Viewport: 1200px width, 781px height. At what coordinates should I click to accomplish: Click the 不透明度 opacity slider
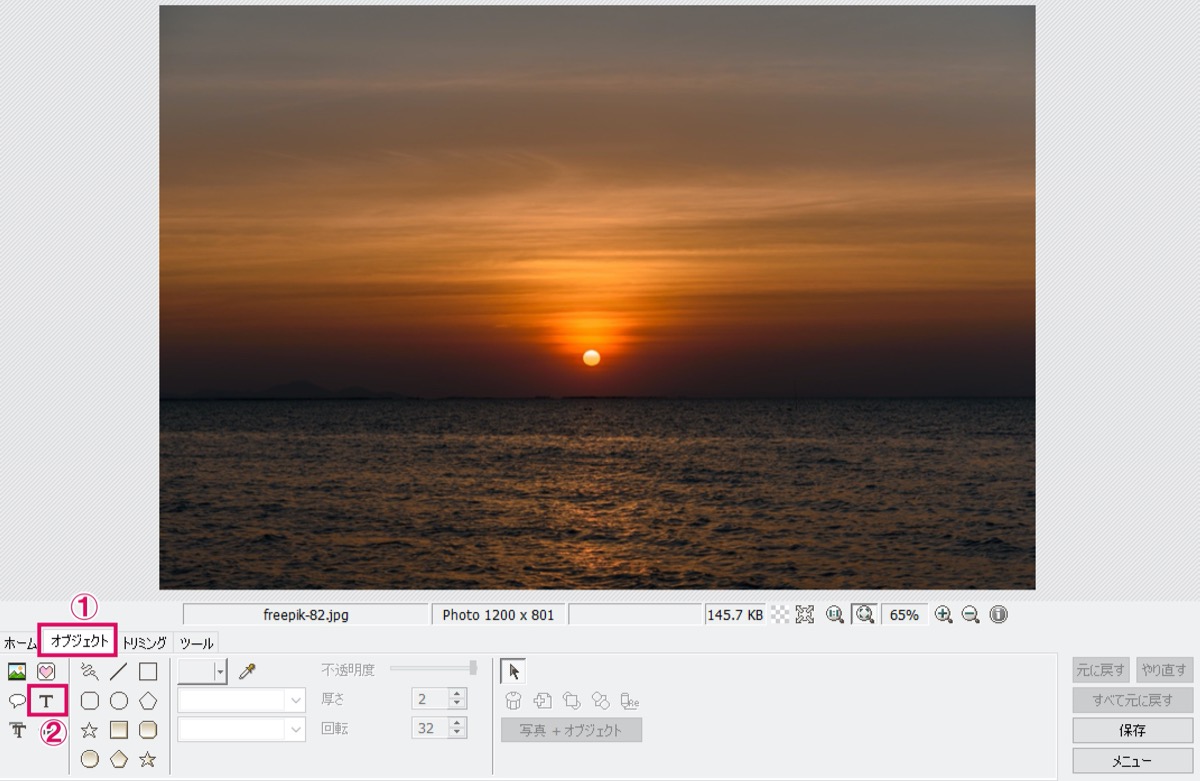pyautogui.click(x=432, y=668)
